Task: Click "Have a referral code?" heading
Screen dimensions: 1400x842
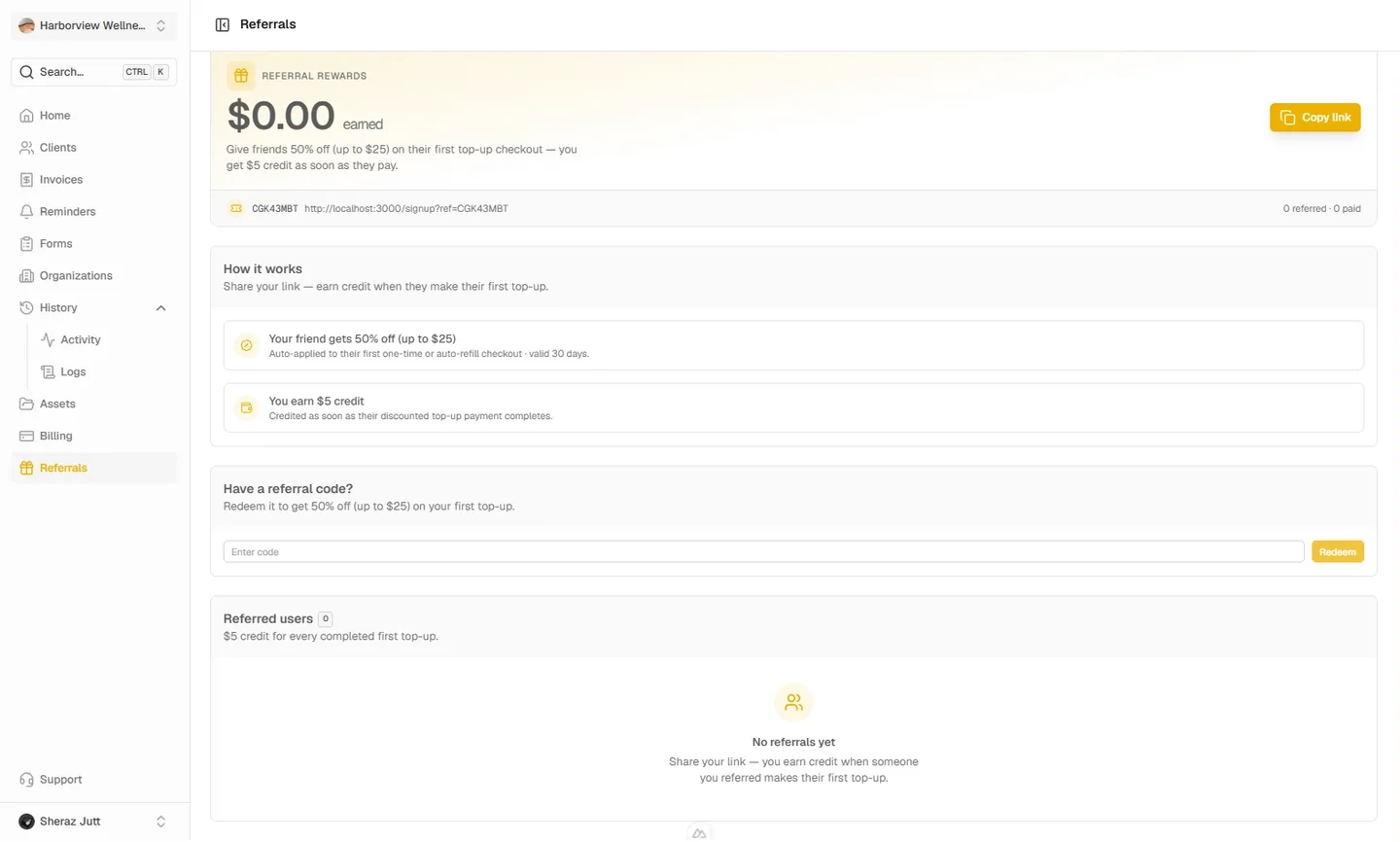Action: 288,489
